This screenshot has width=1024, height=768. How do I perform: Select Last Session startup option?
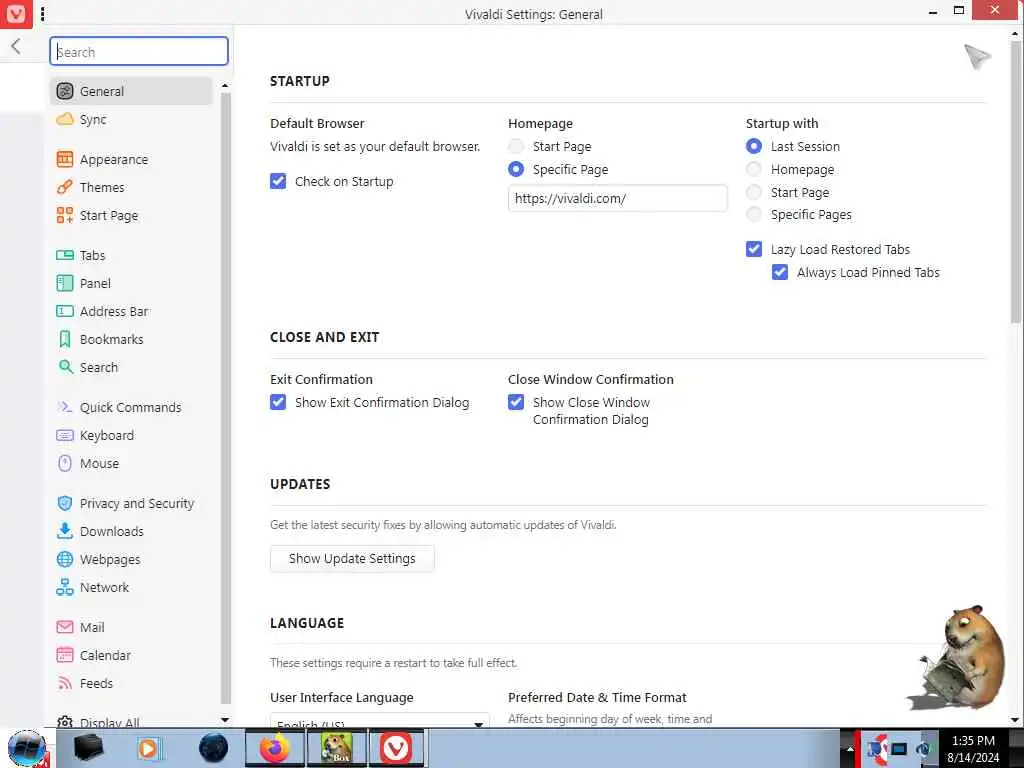754,146
